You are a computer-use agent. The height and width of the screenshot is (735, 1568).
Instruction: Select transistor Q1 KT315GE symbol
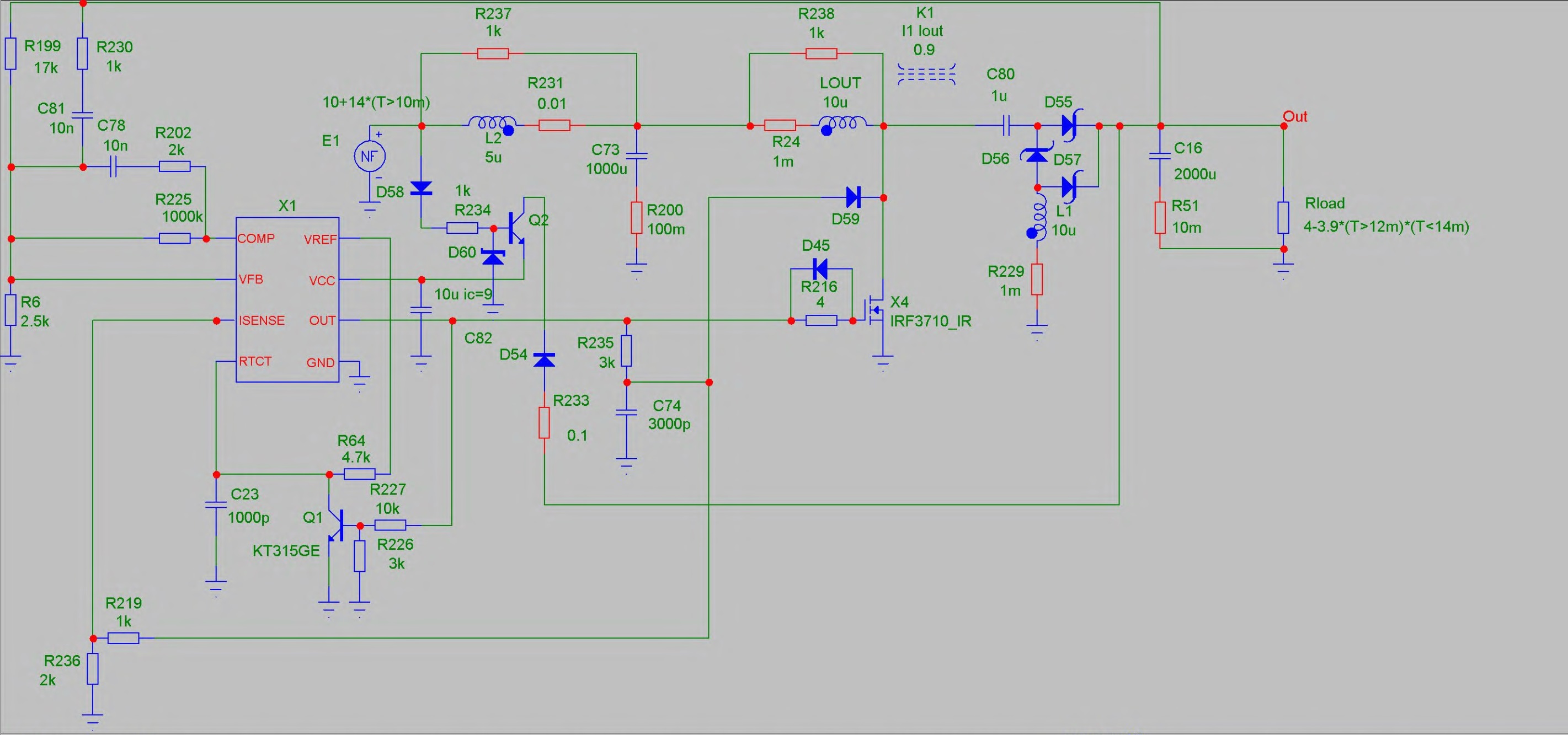[336, 524]
